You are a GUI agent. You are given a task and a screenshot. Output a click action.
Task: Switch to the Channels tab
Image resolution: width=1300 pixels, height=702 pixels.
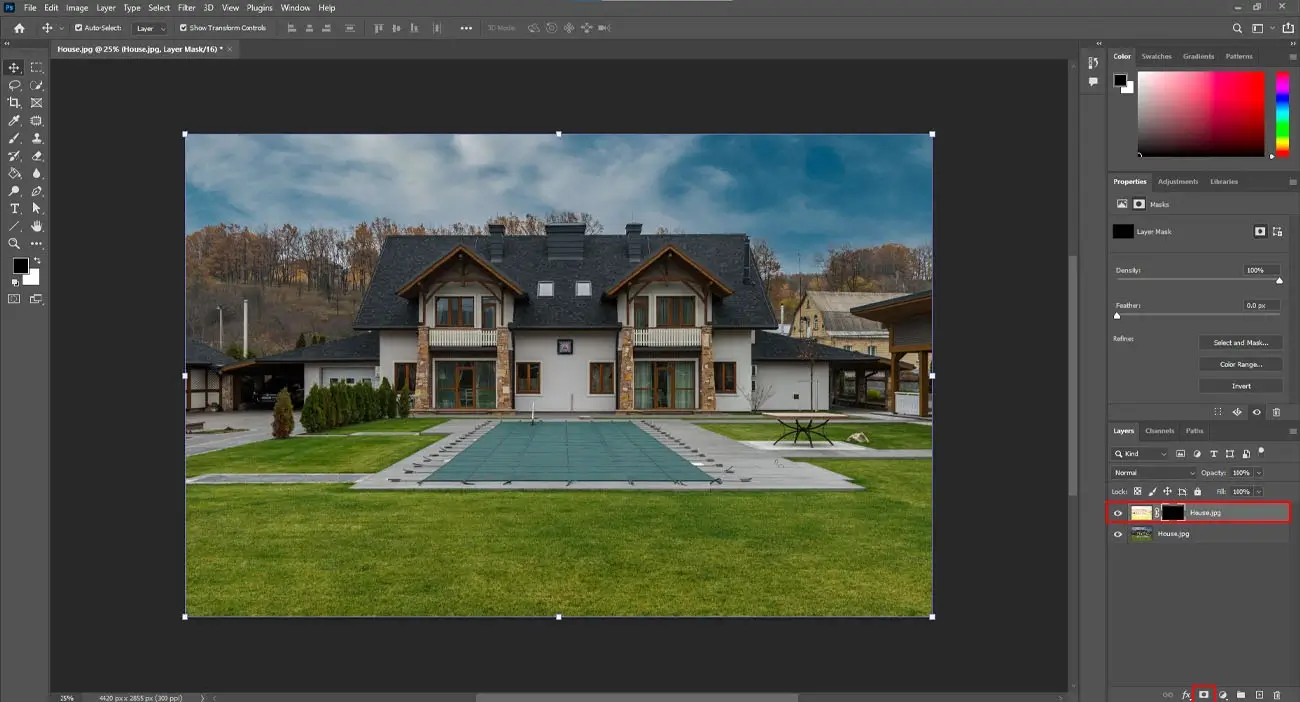(1158, 431)
